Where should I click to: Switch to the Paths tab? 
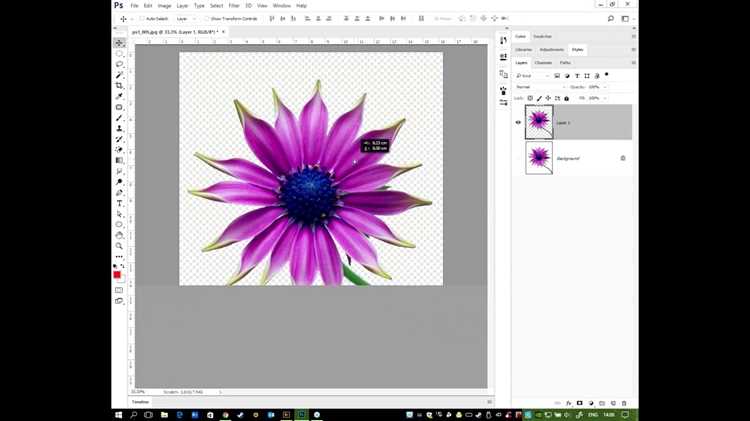click(565, 63)
